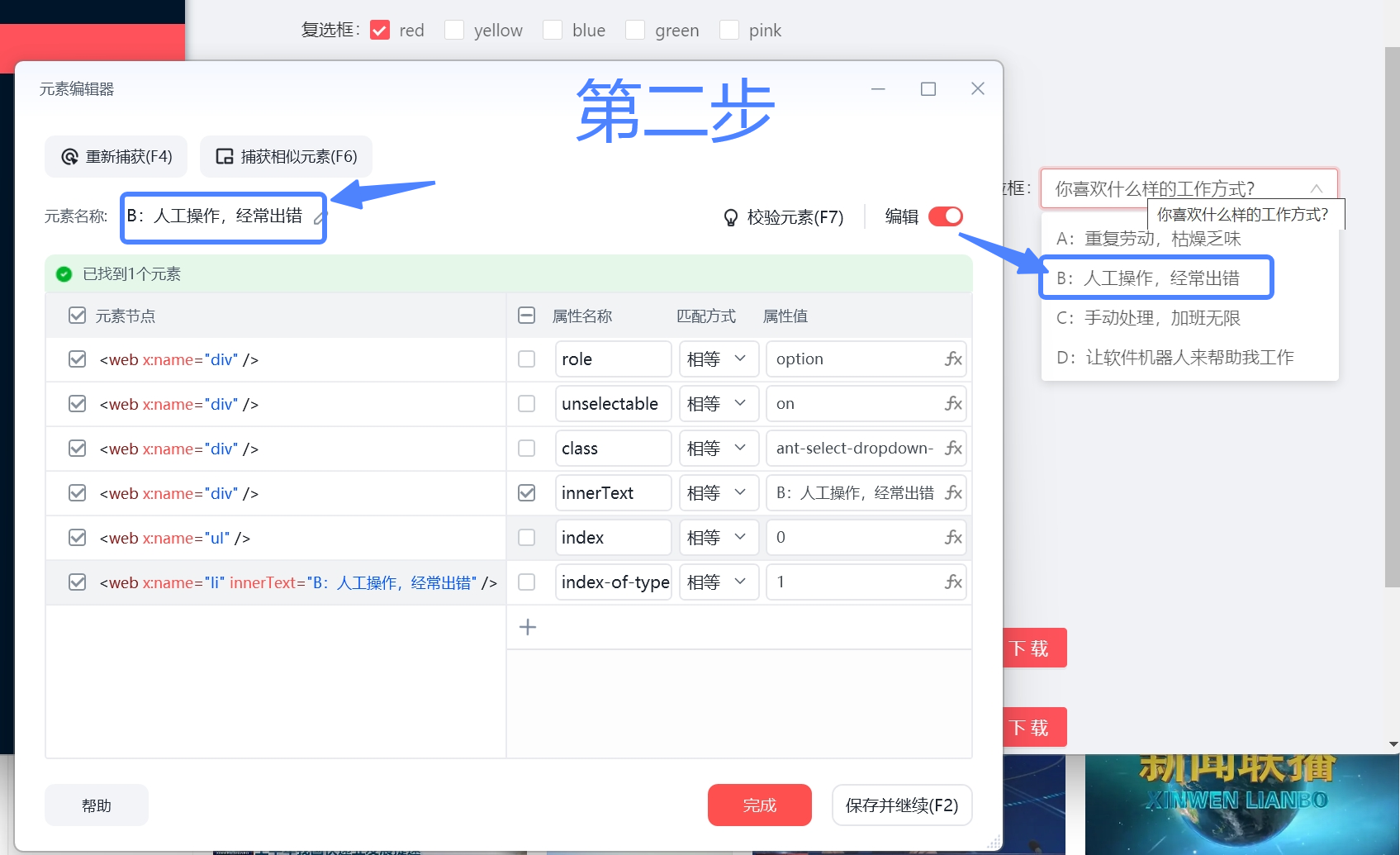Click the pencil icon next to element name

320,218
